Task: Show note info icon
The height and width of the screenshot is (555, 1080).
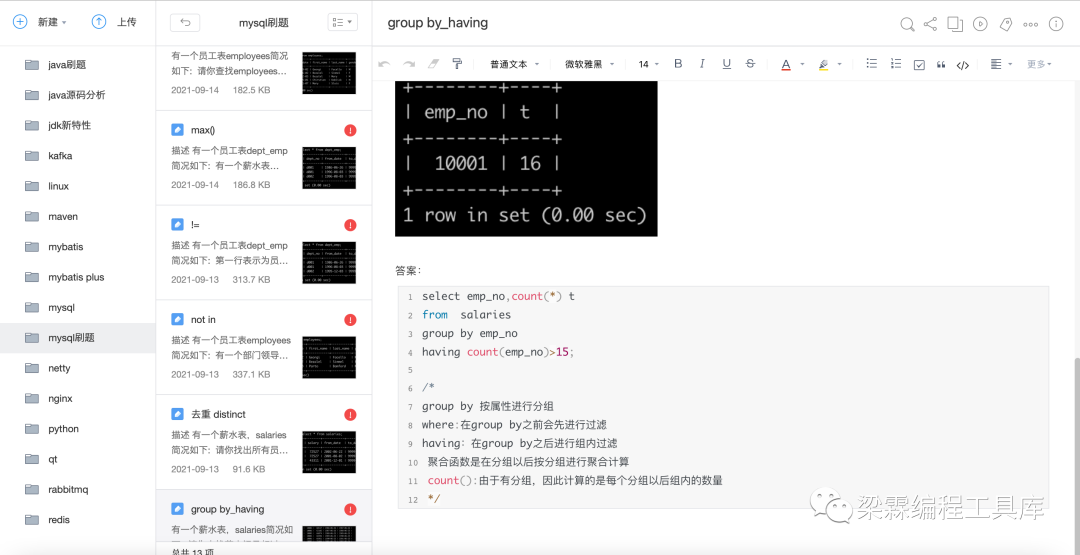Action: pos(1056,24)
